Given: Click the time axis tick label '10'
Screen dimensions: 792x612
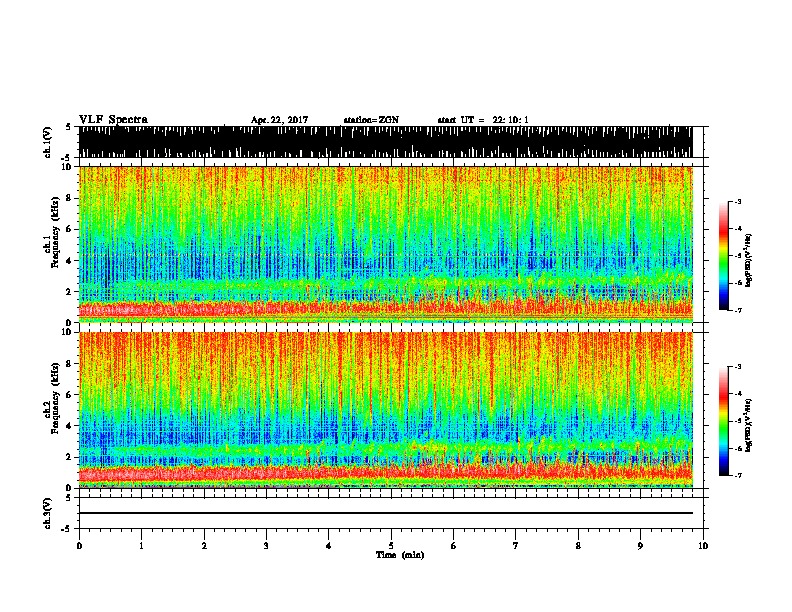Looking at the screenshot, I should click(x=703, y=546).
